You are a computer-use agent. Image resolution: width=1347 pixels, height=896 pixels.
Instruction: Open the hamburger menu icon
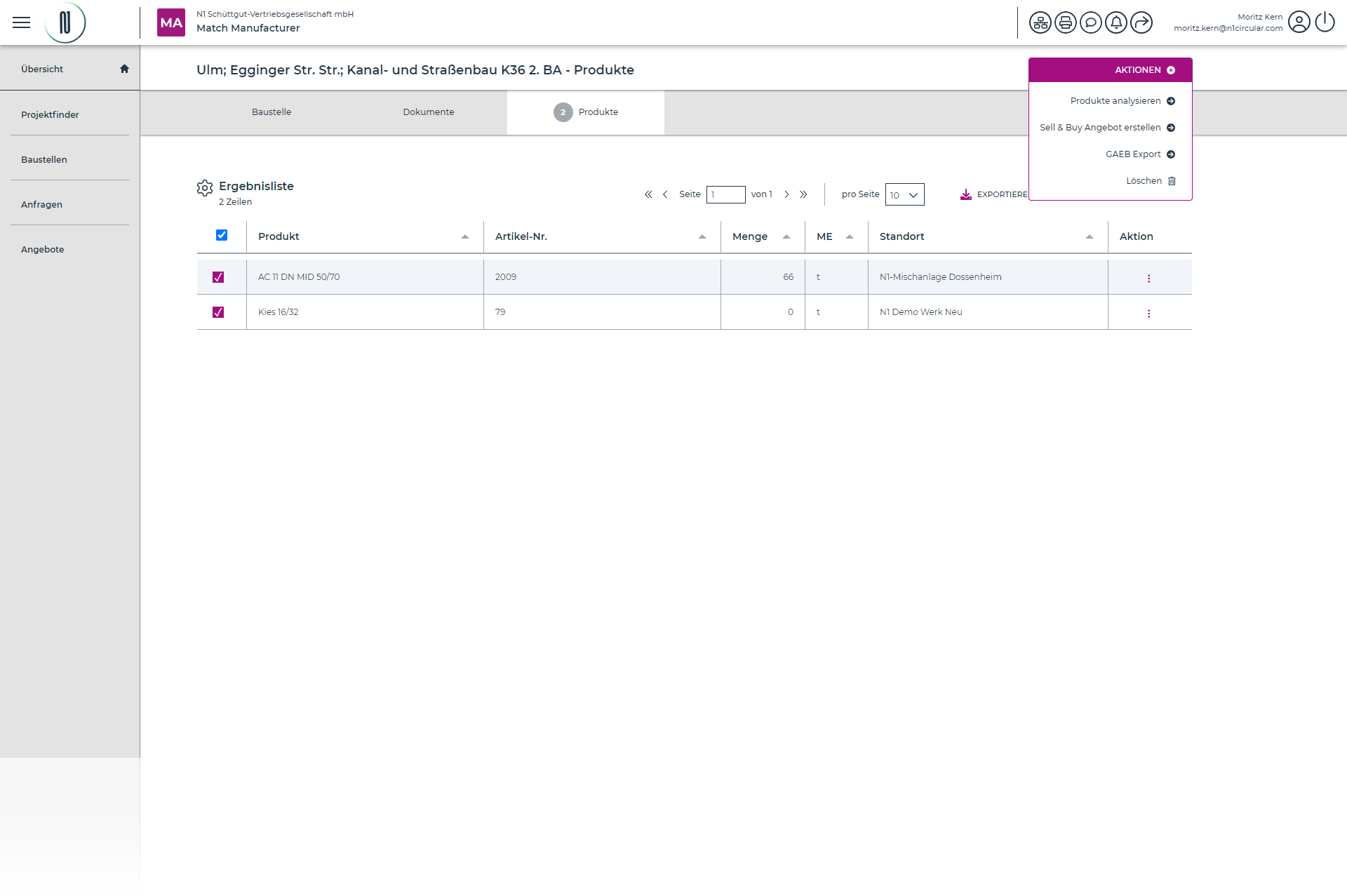click(x=22, y=22)
